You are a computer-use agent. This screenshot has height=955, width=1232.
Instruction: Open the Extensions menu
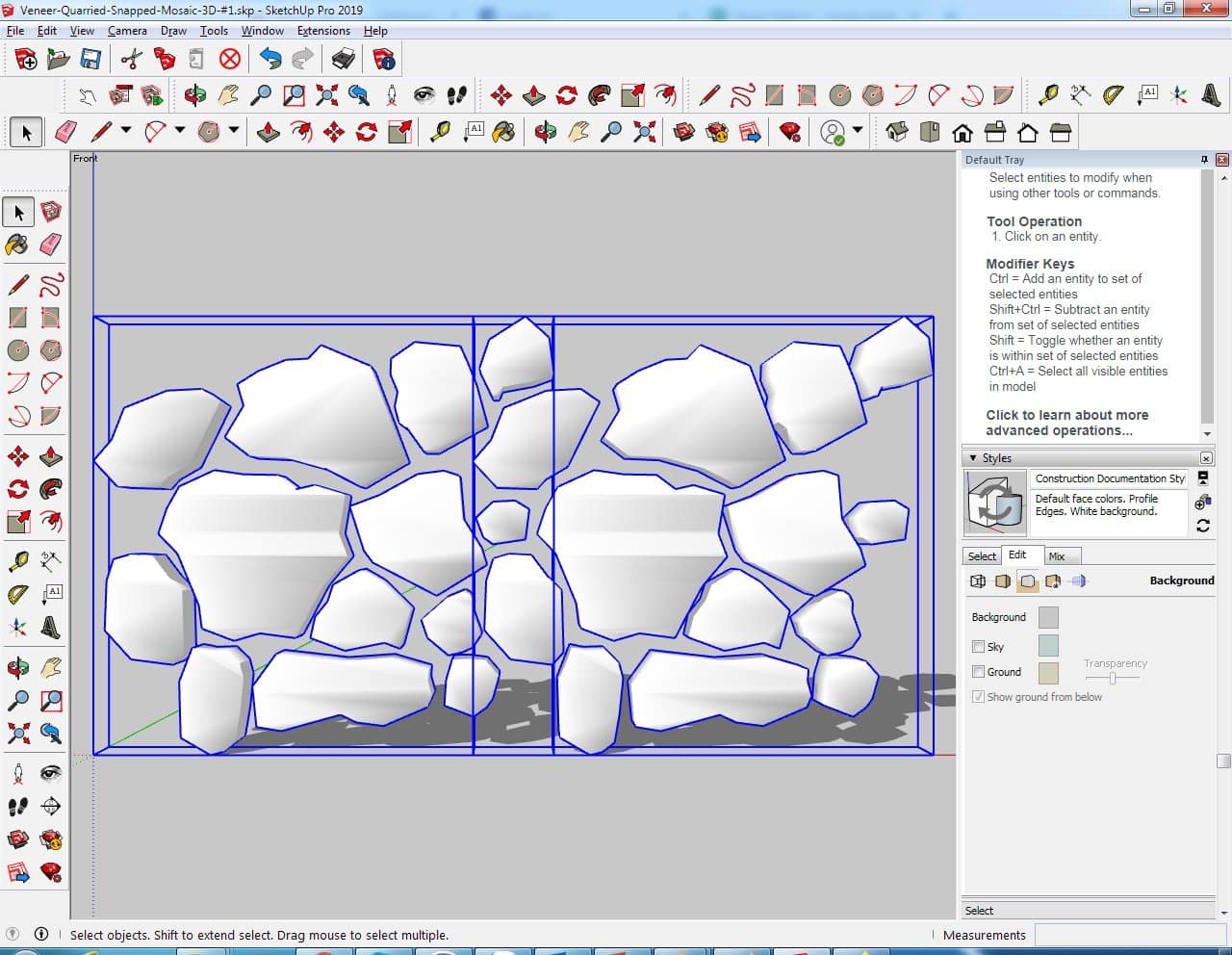[323, 31]
